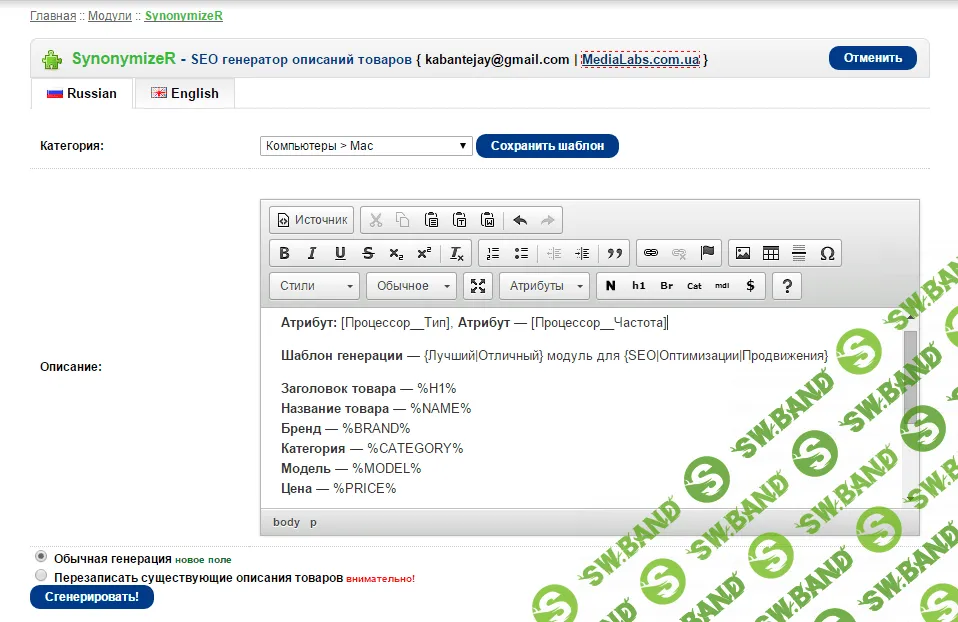Switch to the English tab
Viewport: 958px width, 622px height.
pos(184,93)
